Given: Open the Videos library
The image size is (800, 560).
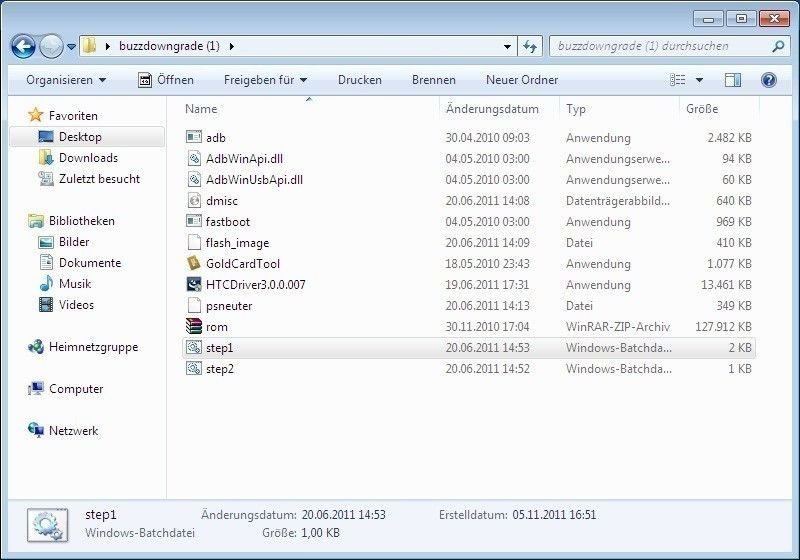Looking at the screenshot, I should click(x=76, y=304).
